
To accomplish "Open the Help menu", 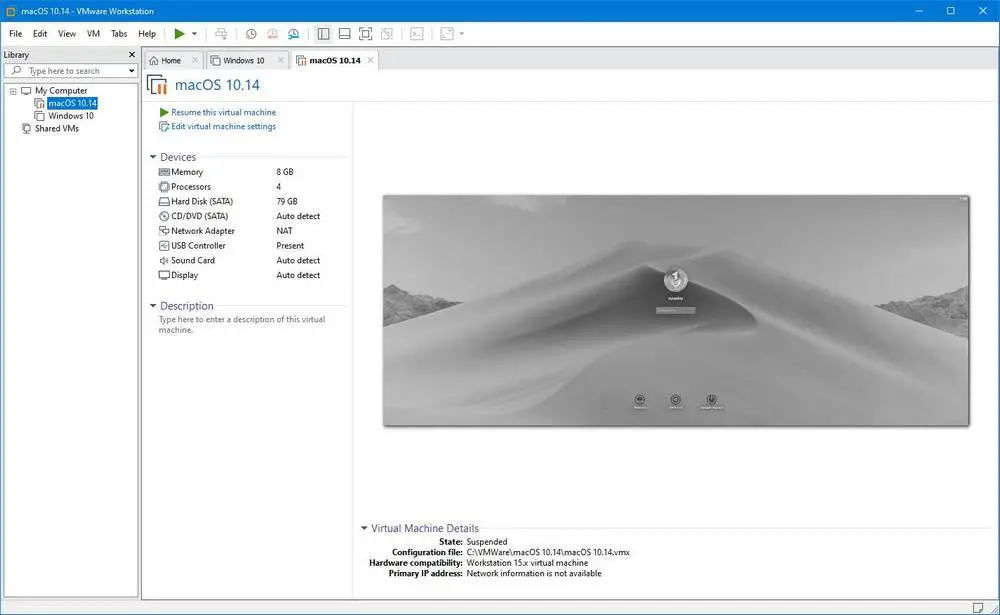I will click(147, 34).
